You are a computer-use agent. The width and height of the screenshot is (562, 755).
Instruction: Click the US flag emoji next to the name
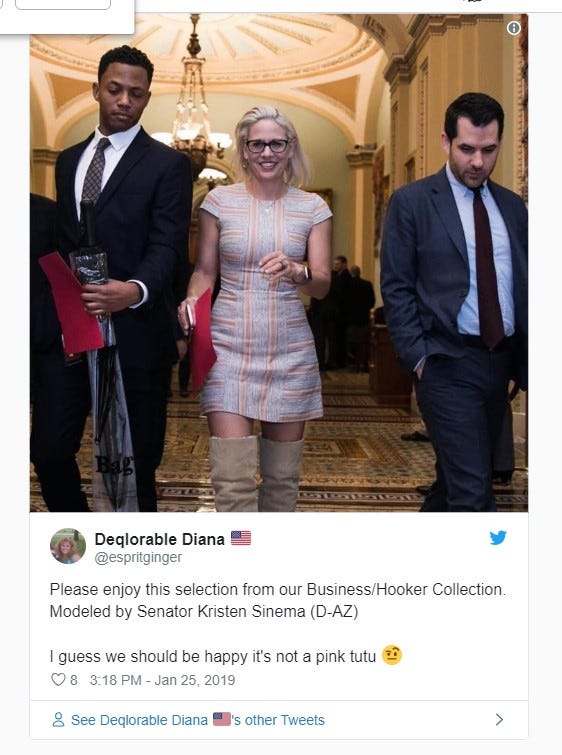tap(241, 538)
